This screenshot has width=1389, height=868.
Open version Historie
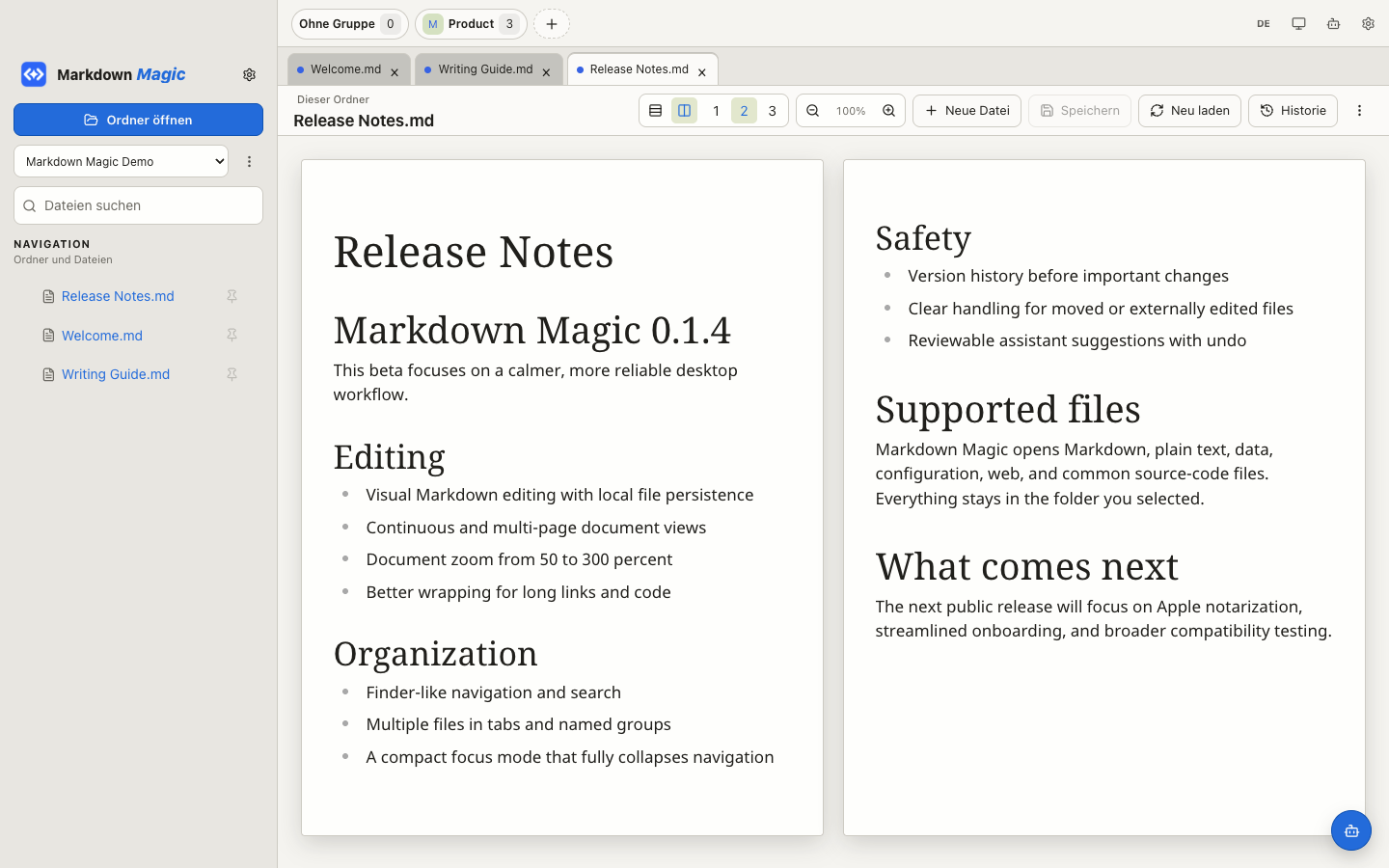coord(1293,111)
